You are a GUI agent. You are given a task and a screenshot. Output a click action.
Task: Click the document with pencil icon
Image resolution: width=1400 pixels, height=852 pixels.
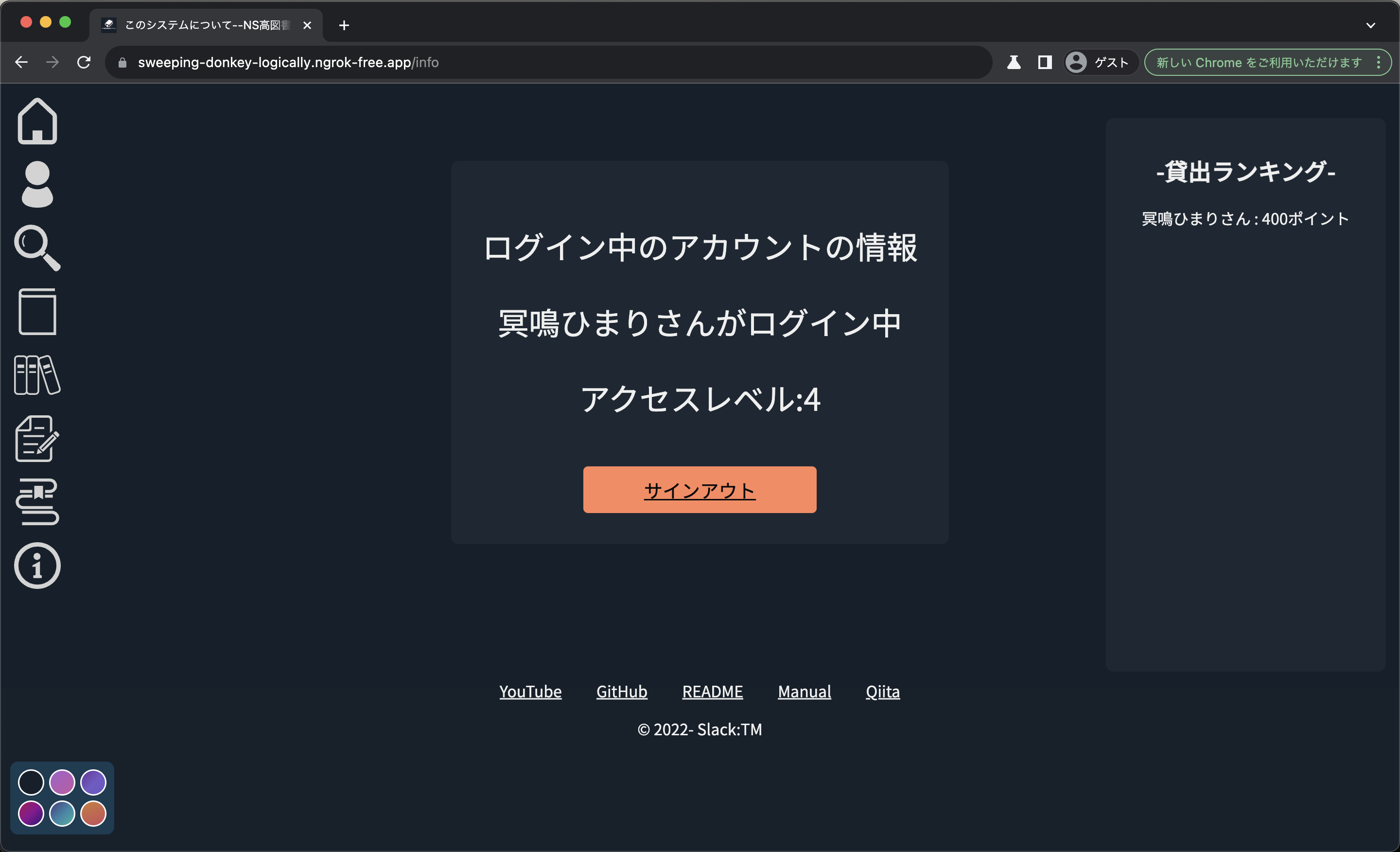click(x=37, y=439)
